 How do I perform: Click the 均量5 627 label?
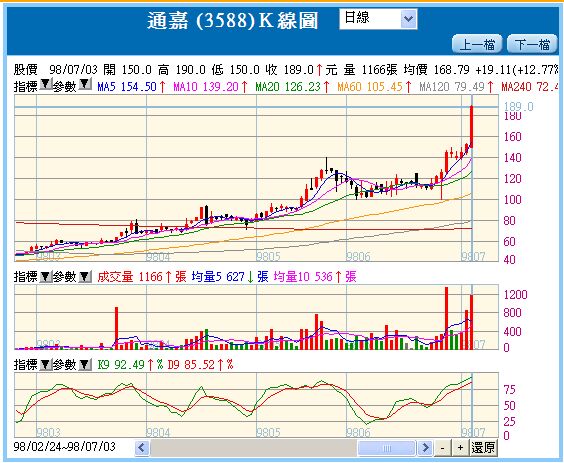[230, 277]
